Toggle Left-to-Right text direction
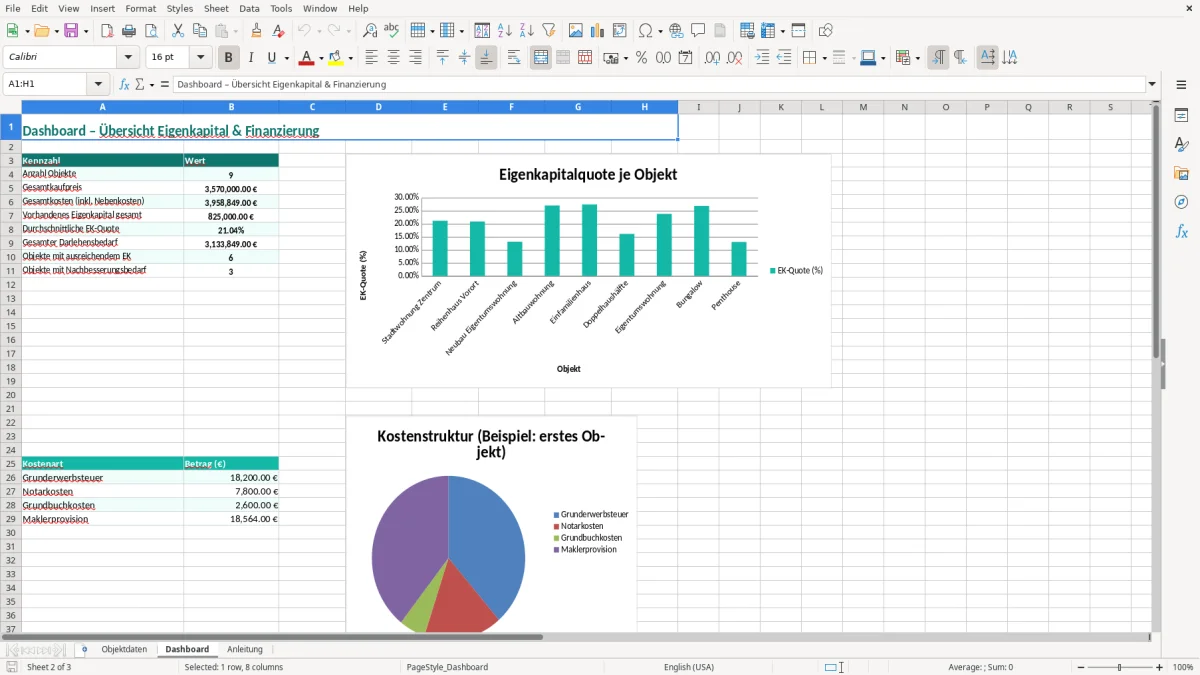 tap(938, 58)
